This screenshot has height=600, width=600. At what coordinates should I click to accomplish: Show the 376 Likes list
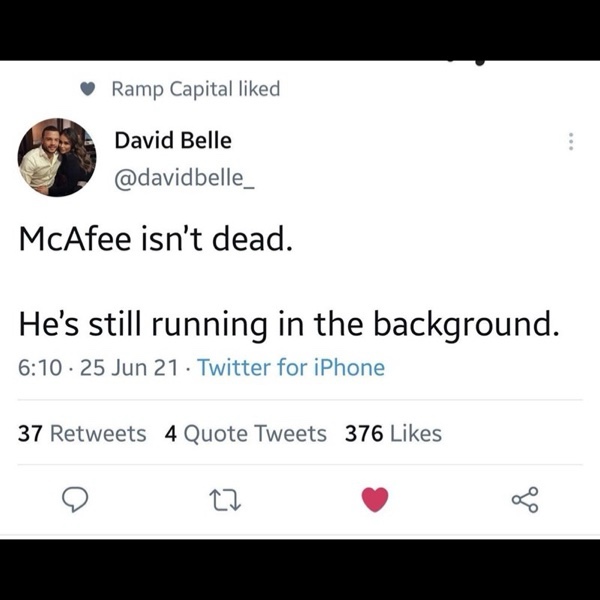tap(393, 433)
